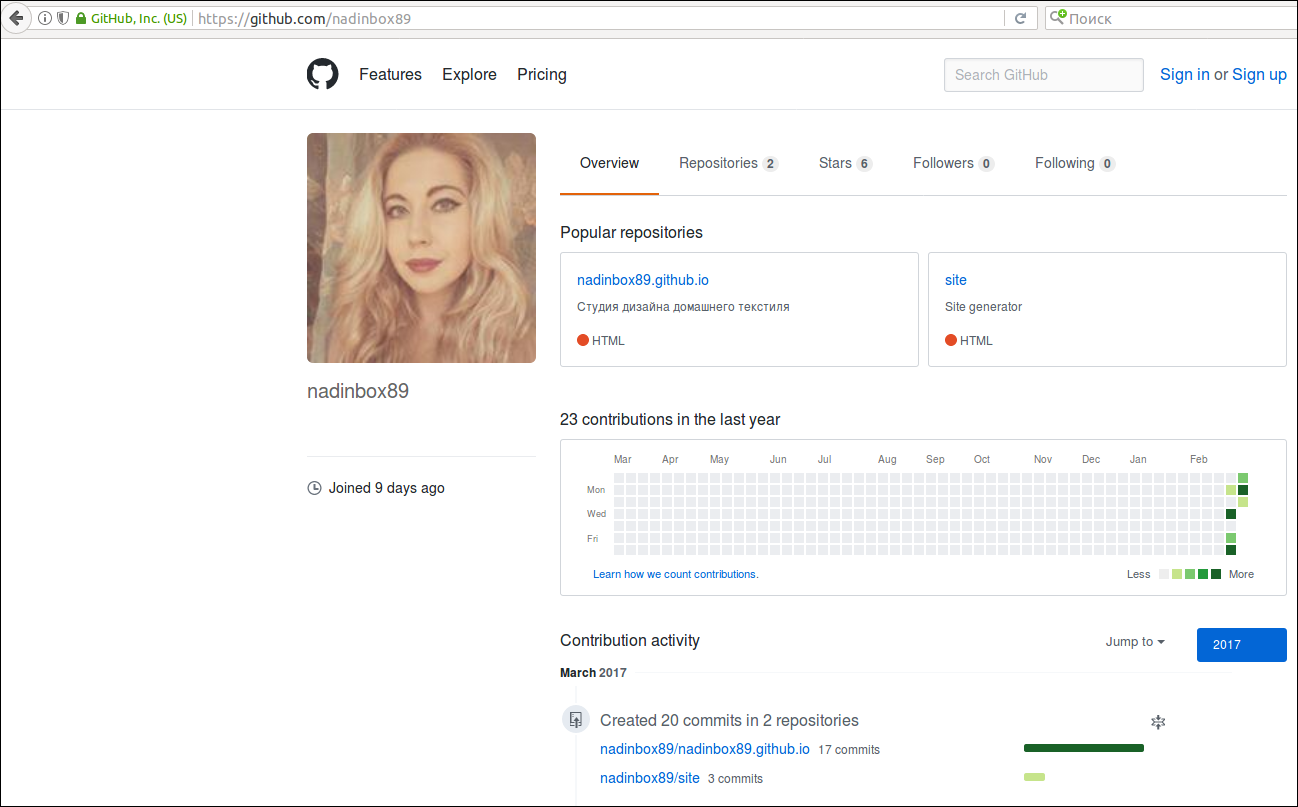Viewport: 1298px width, 807px height.
Task: Switch to the Overview tab
Action: click(609, 163)
